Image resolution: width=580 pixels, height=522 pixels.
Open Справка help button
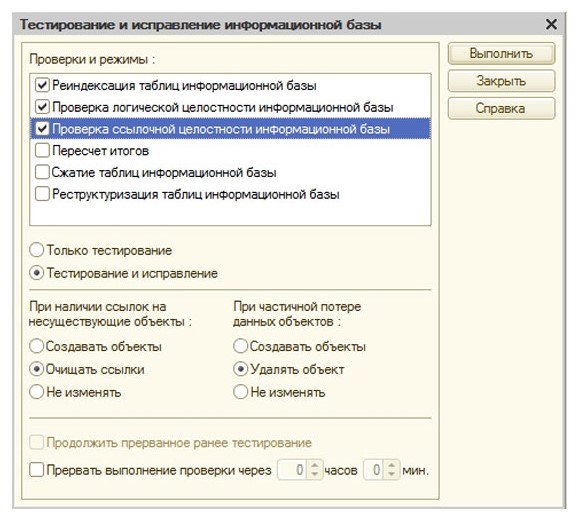click(501, 108)
